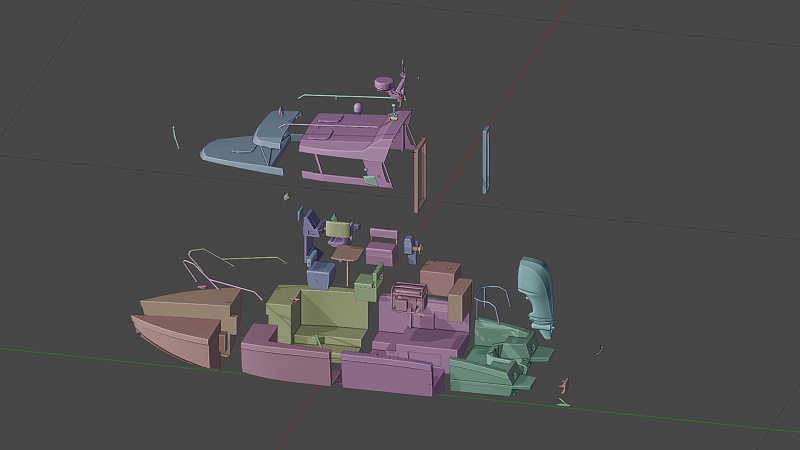Select the blue arched stern railing
The height and width of the screenshot is (450, 800).
[492, 303]
